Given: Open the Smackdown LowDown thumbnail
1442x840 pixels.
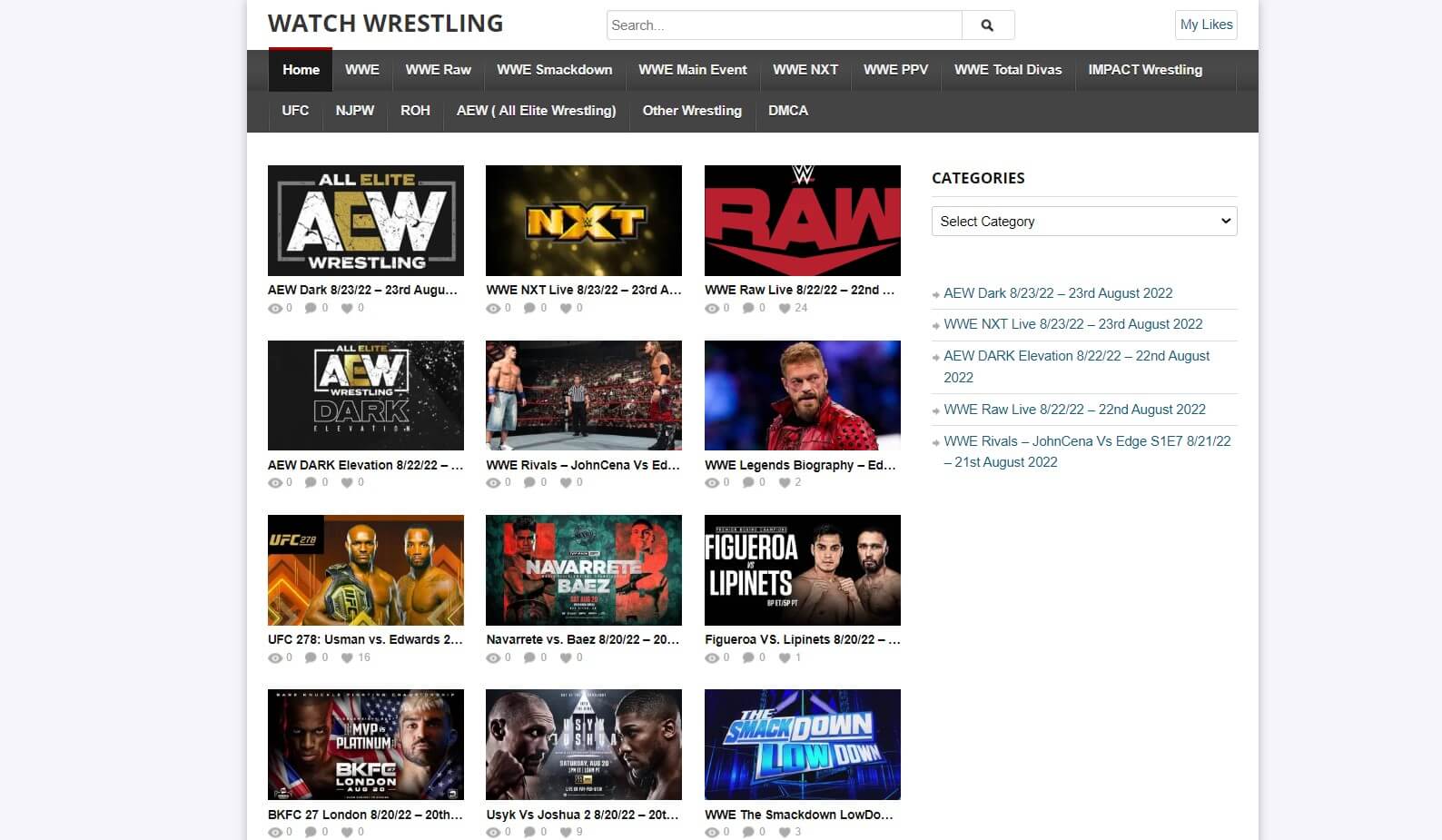Looking at the screenshot, I should (x=803, y=745).
